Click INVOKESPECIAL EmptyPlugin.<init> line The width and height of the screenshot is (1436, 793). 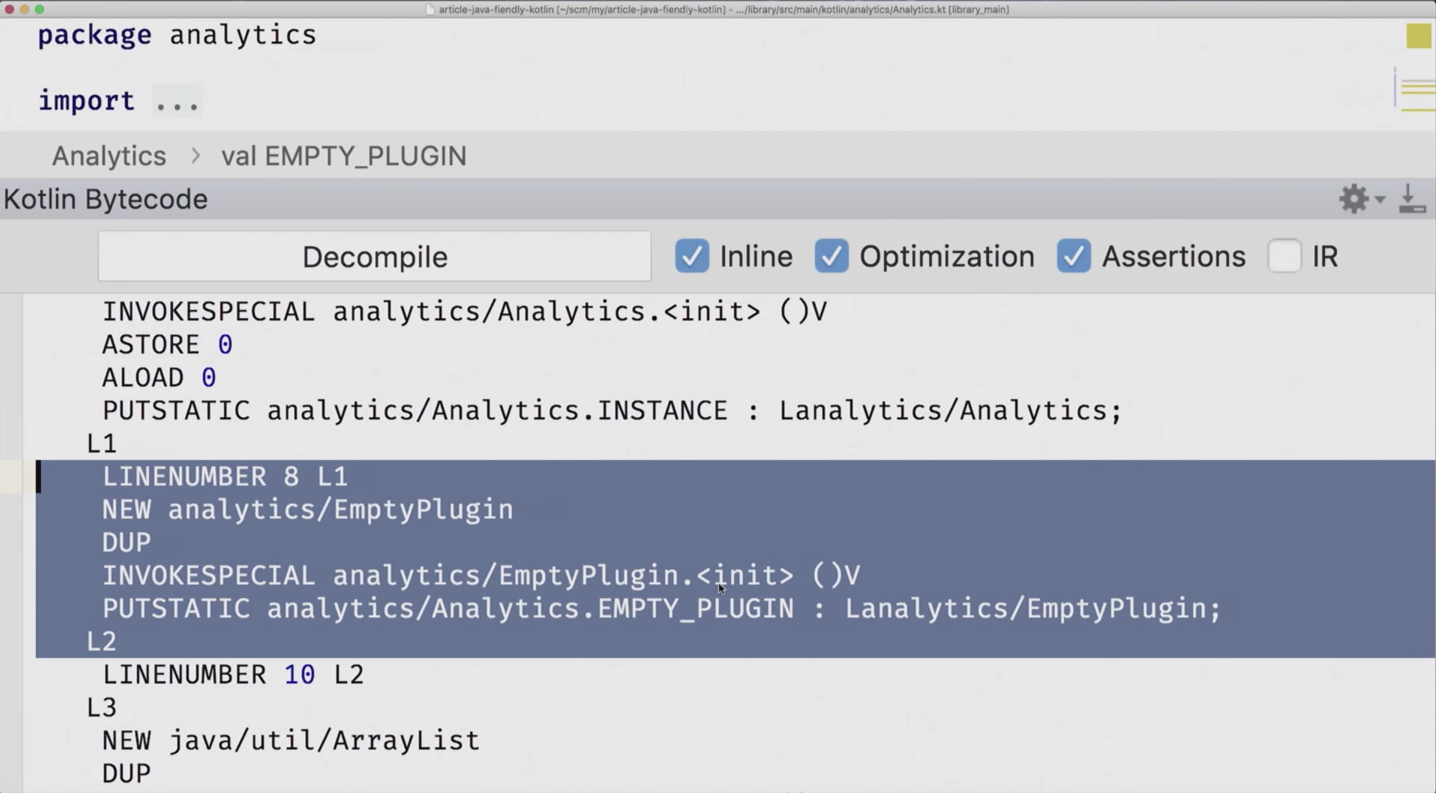[x=481, y=576]
